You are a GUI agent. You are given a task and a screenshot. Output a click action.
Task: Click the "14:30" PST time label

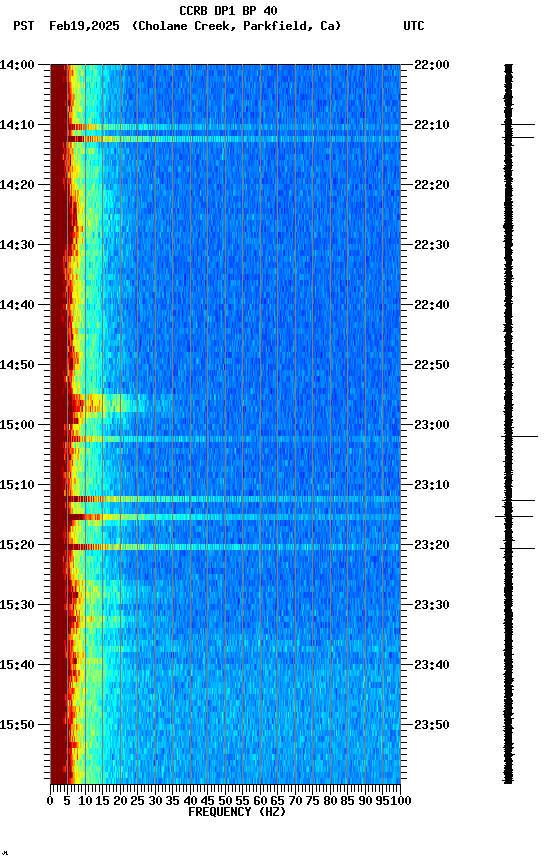coord(17,245)
